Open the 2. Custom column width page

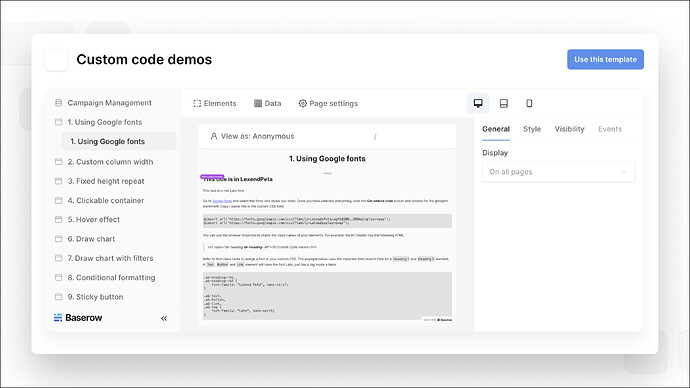[x=110, y=162]
